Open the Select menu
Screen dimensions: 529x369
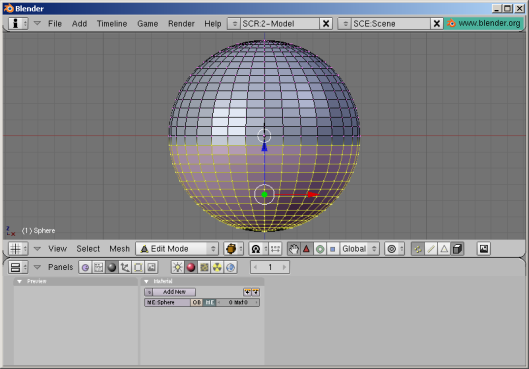(x=88, y=249)
